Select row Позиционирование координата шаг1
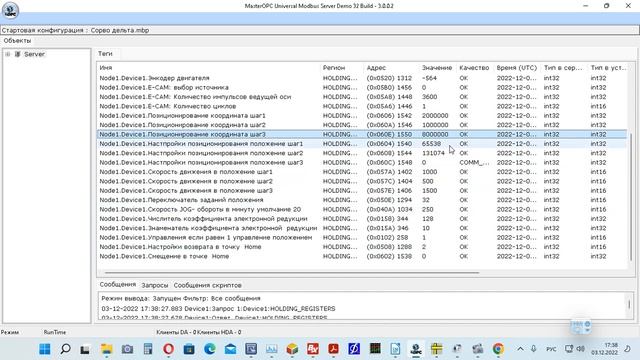This screenshot has height=360, width=640. [x=362, y=116]
